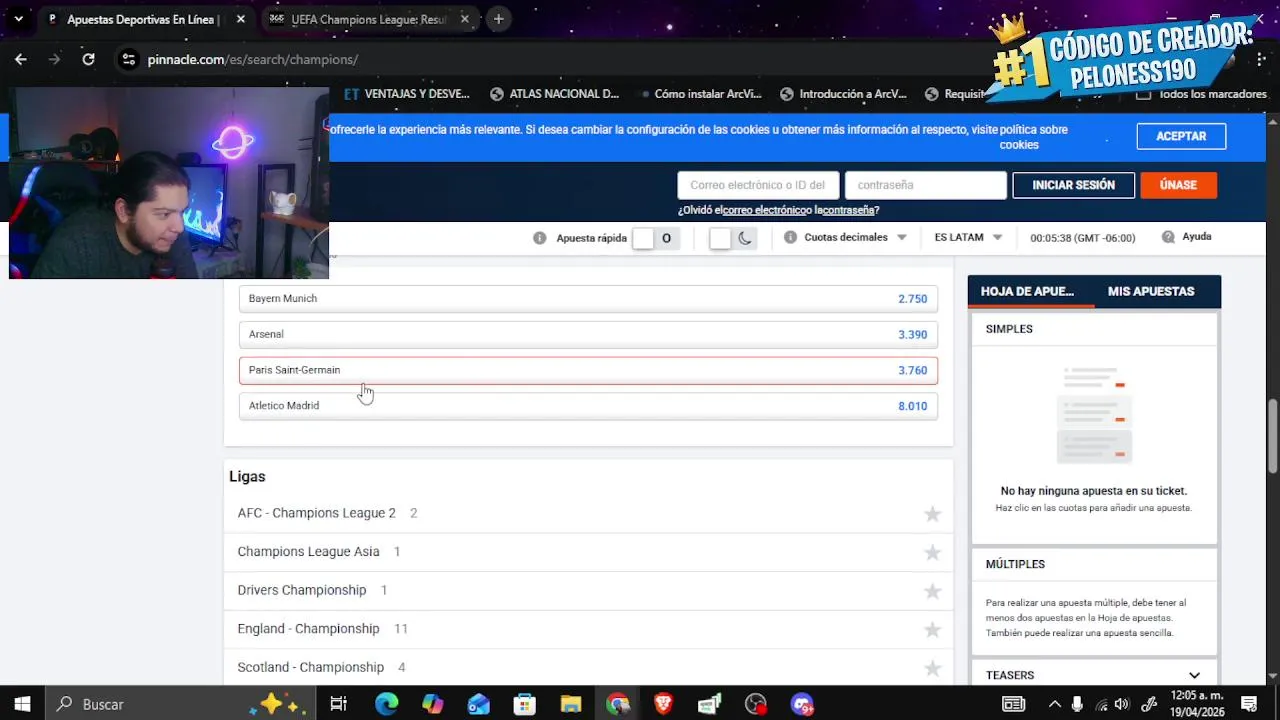This screenshot has width=1280, height=720.
Task: Open Copilot from taskbar
Action: click(x=432, y=704)
